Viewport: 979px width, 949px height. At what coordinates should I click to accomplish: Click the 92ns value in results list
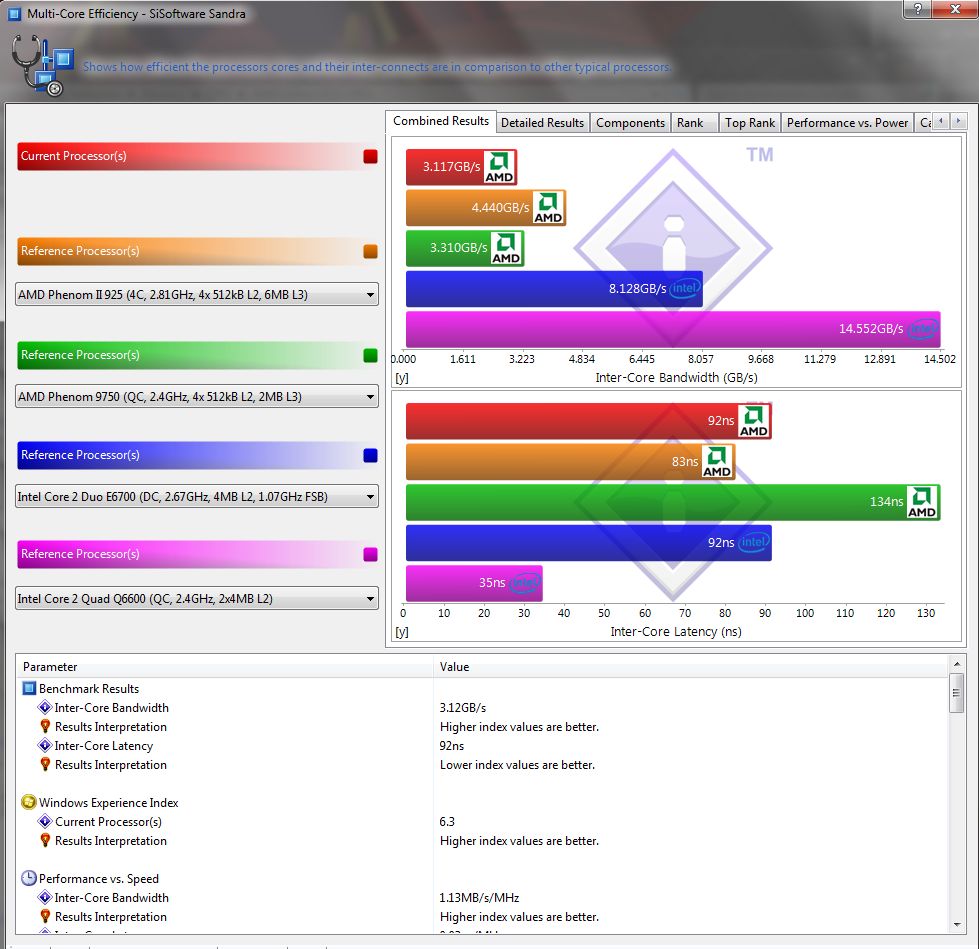(x=451, y=745)
